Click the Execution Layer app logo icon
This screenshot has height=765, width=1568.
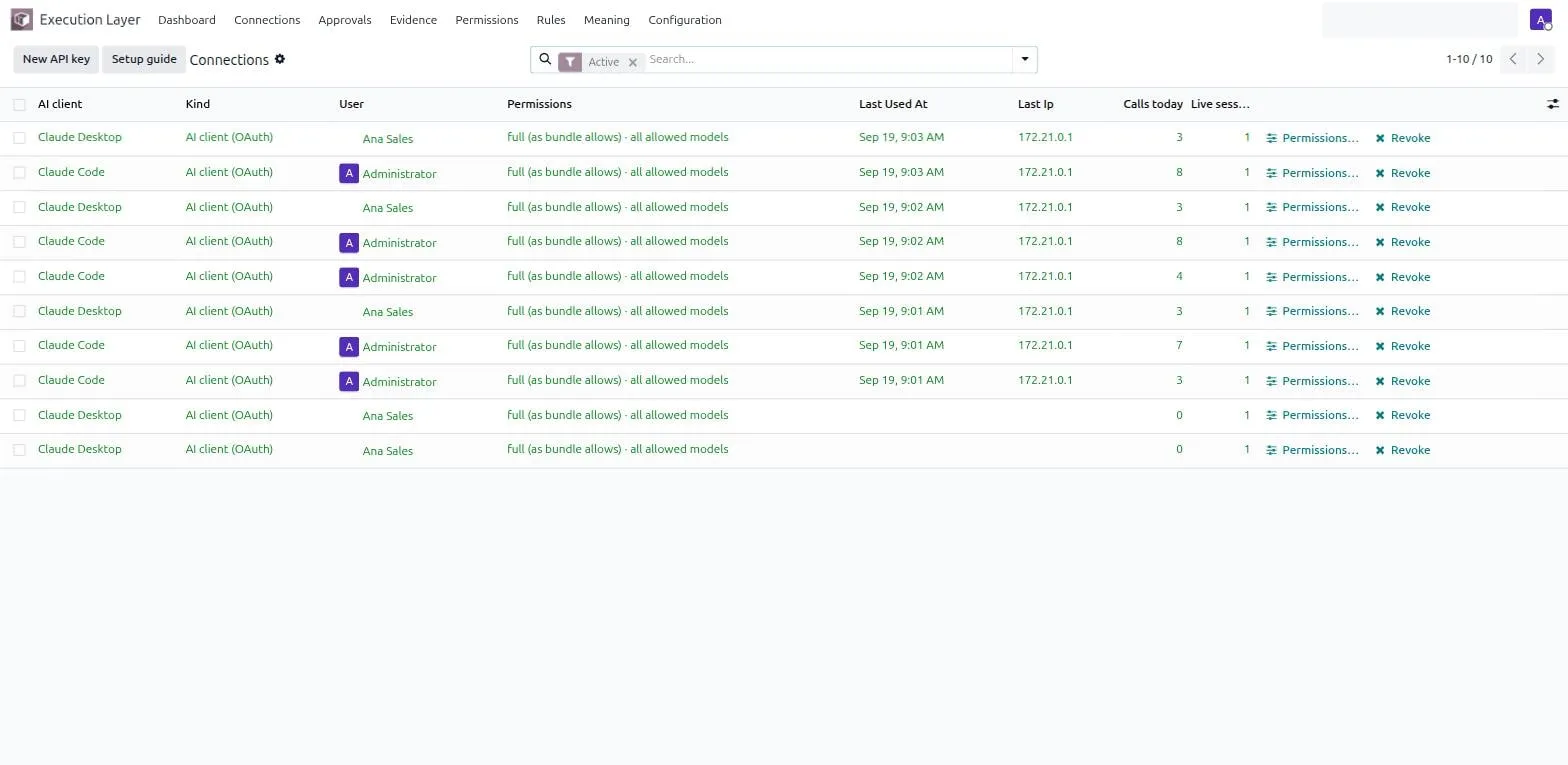point(21,20)
